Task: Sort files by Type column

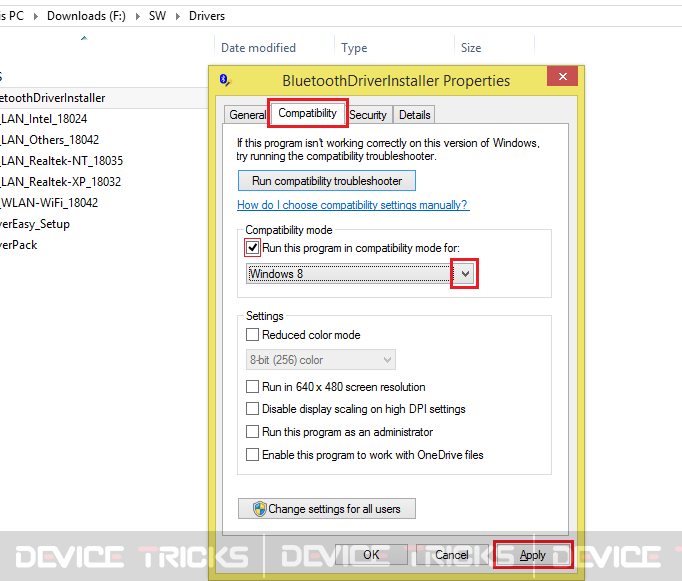Action: pyautogui.click(x=354, y=48)
